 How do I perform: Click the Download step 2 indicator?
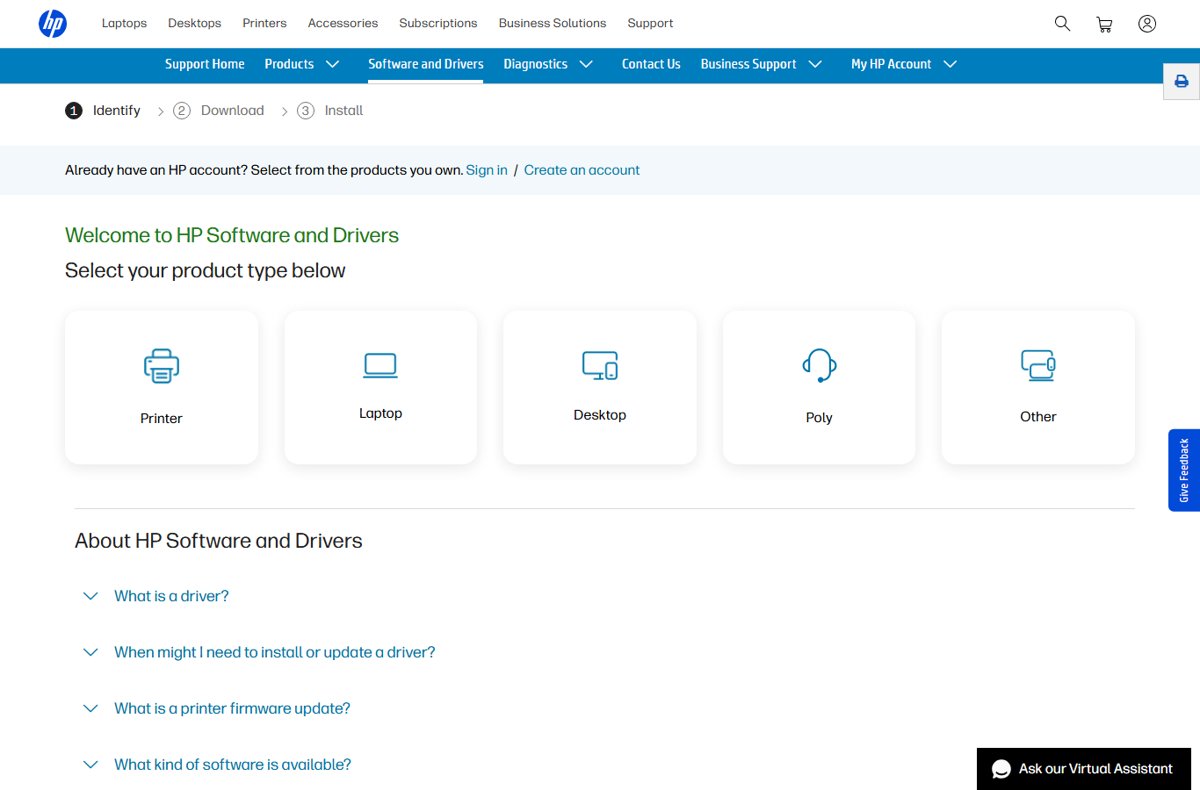(219, 111)
